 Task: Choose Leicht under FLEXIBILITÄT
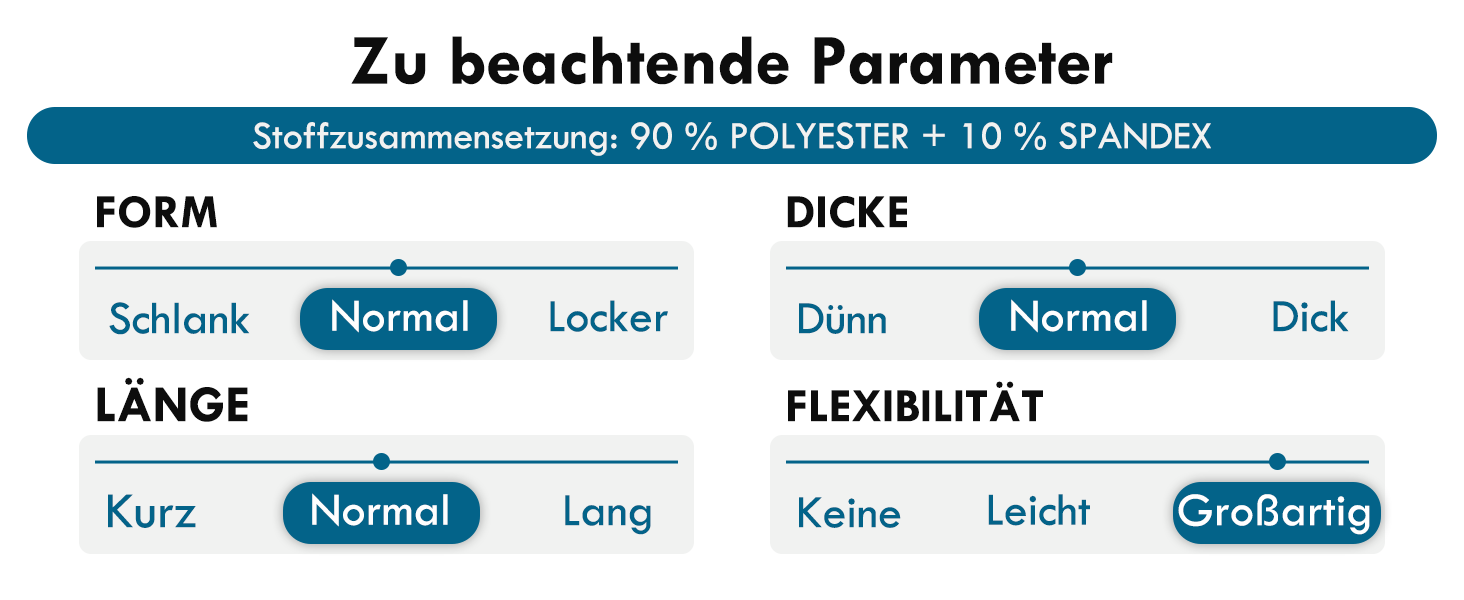click(x=1038, y=512)
